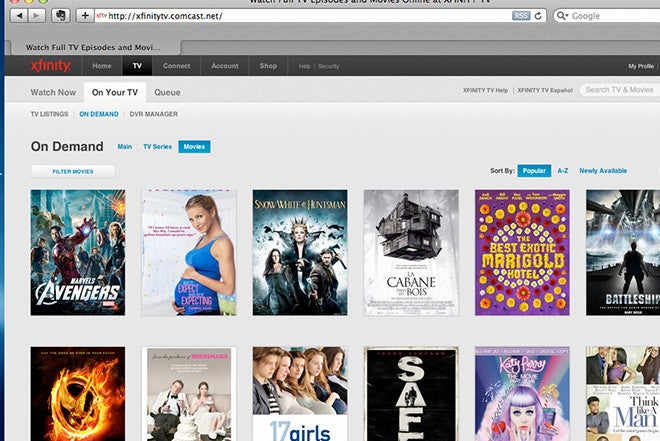Screen dimensions: 660x441
Task: Open the Hunger Games mockingjay poster
Action: (x=78, y=394)
